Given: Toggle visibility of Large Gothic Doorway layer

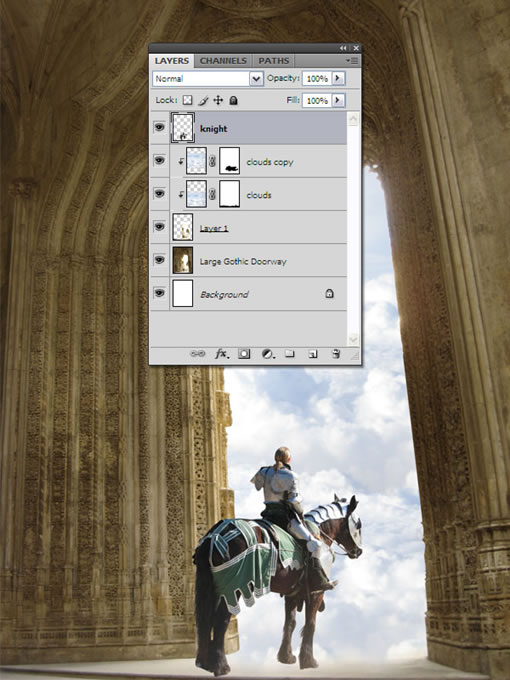Looking at the screenshot, I should (160, 260).
